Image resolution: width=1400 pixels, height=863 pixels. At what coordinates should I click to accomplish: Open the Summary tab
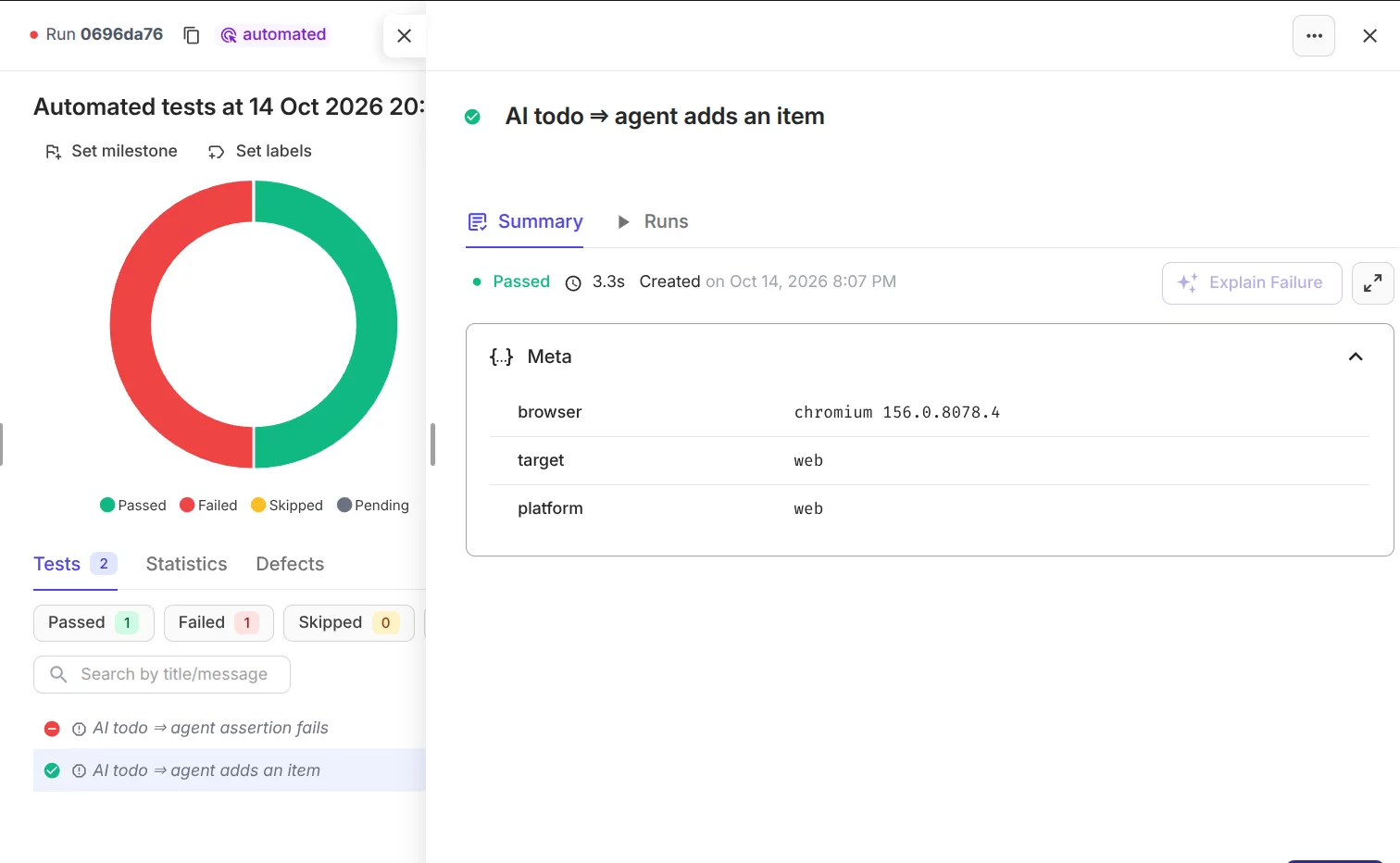(524, 221)
